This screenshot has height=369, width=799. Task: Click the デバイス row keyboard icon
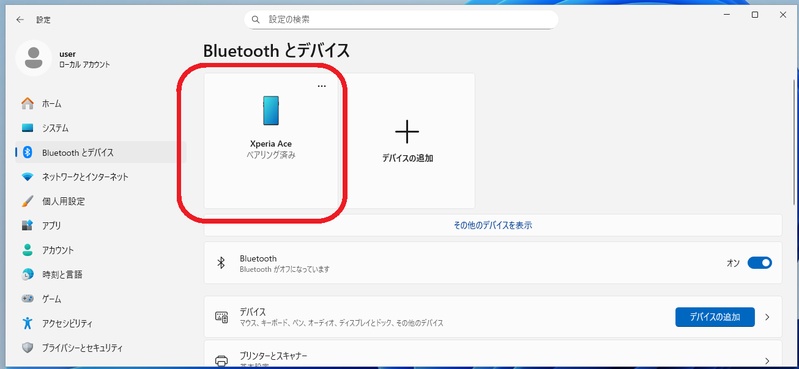221,317
